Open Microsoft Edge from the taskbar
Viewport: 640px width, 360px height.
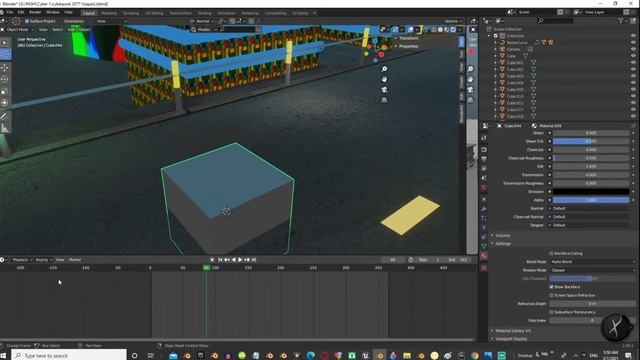coord(311,356)
